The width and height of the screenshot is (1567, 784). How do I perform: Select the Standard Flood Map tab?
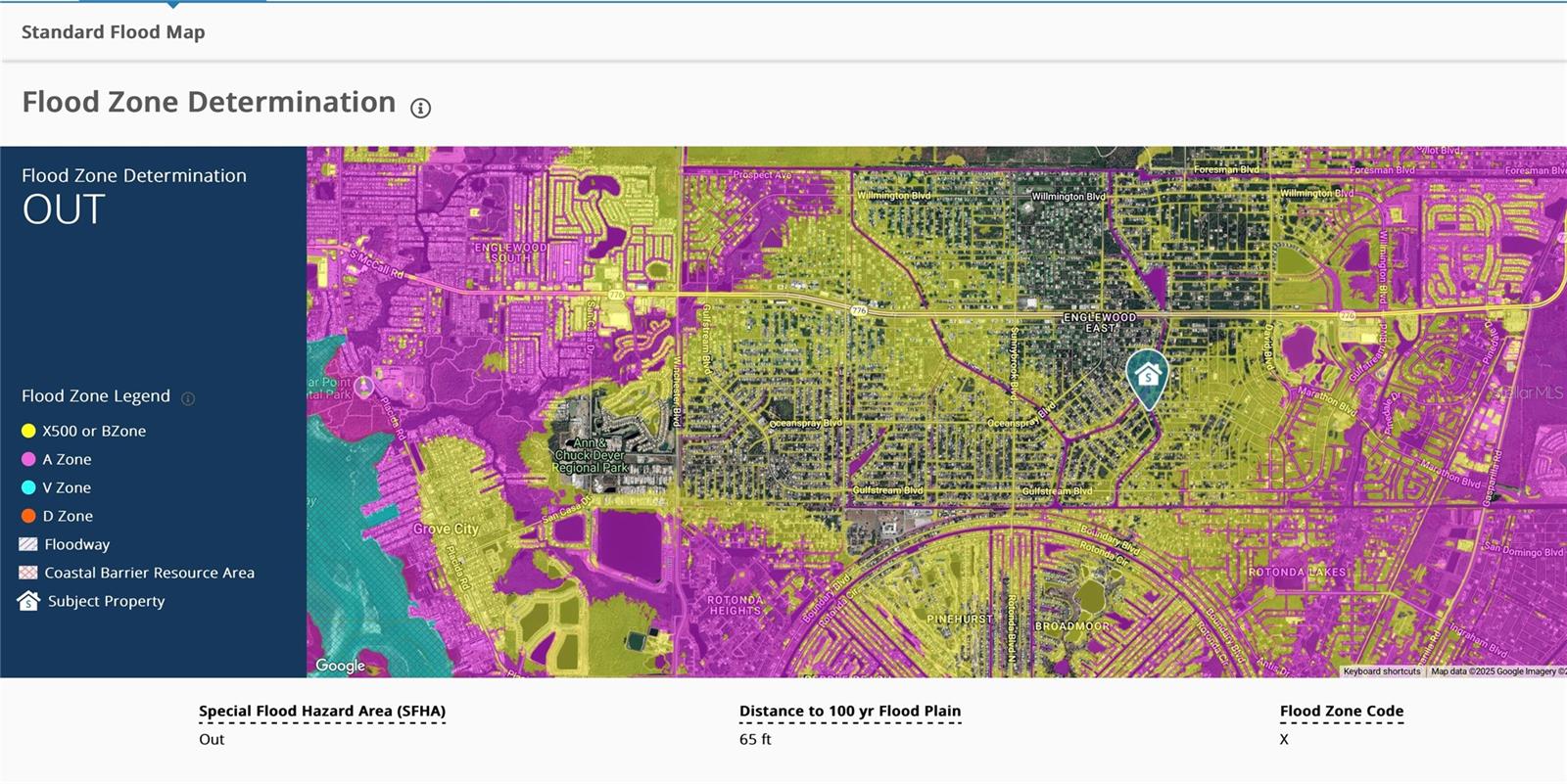114,32
